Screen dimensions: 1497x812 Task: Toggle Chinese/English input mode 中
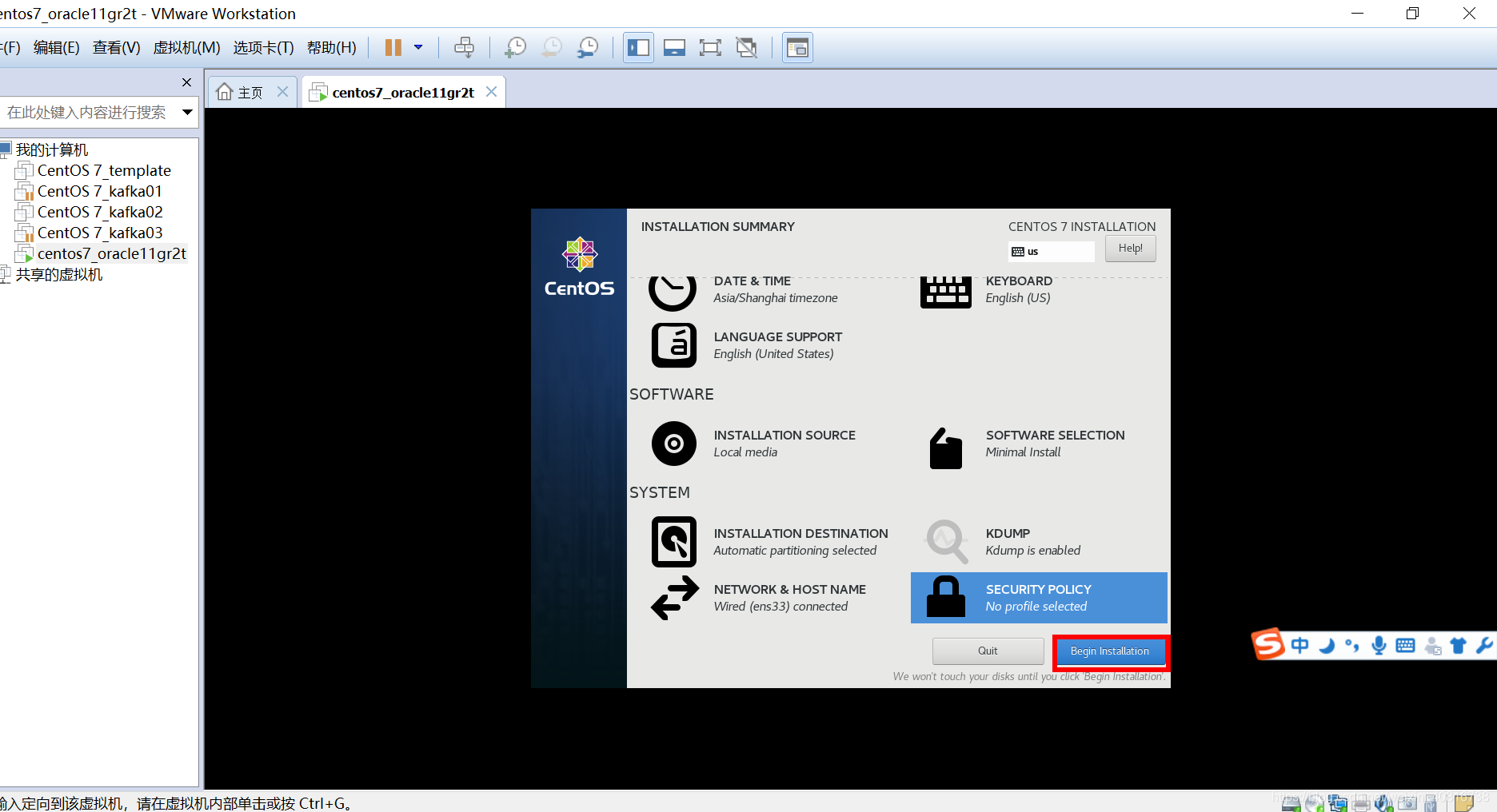pos(1299,645)
